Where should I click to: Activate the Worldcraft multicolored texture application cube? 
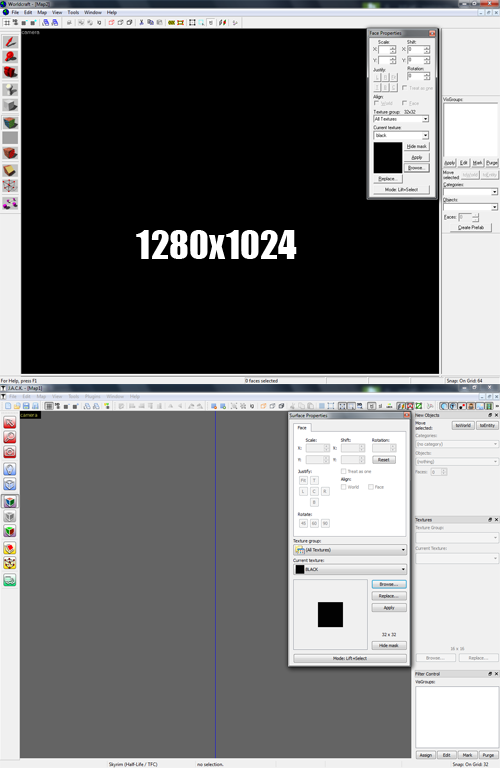tap(10, 122)
